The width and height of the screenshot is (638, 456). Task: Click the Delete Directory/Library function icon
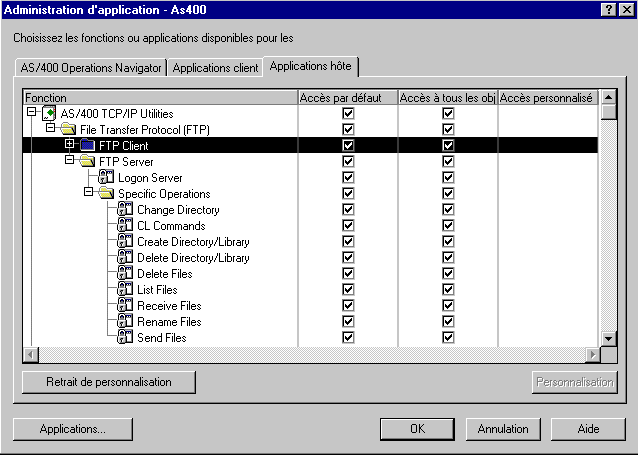tap(125, 257)
